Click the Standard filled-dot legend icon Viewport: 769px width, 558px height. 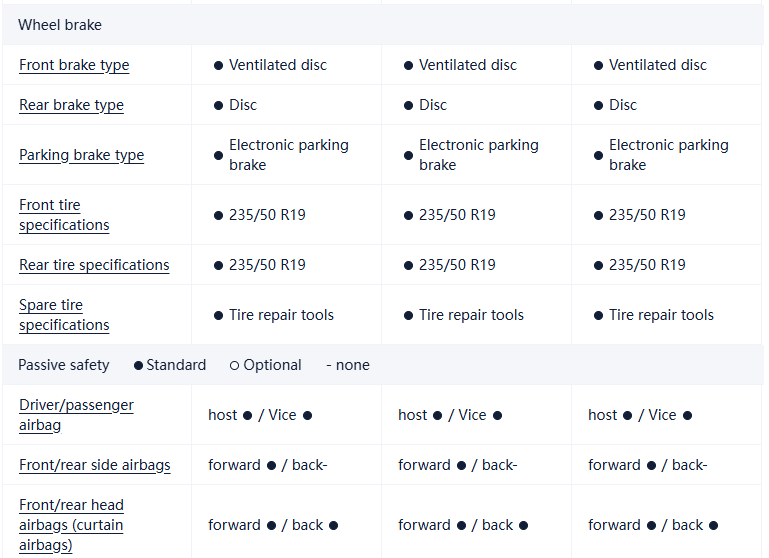(138, 366)
